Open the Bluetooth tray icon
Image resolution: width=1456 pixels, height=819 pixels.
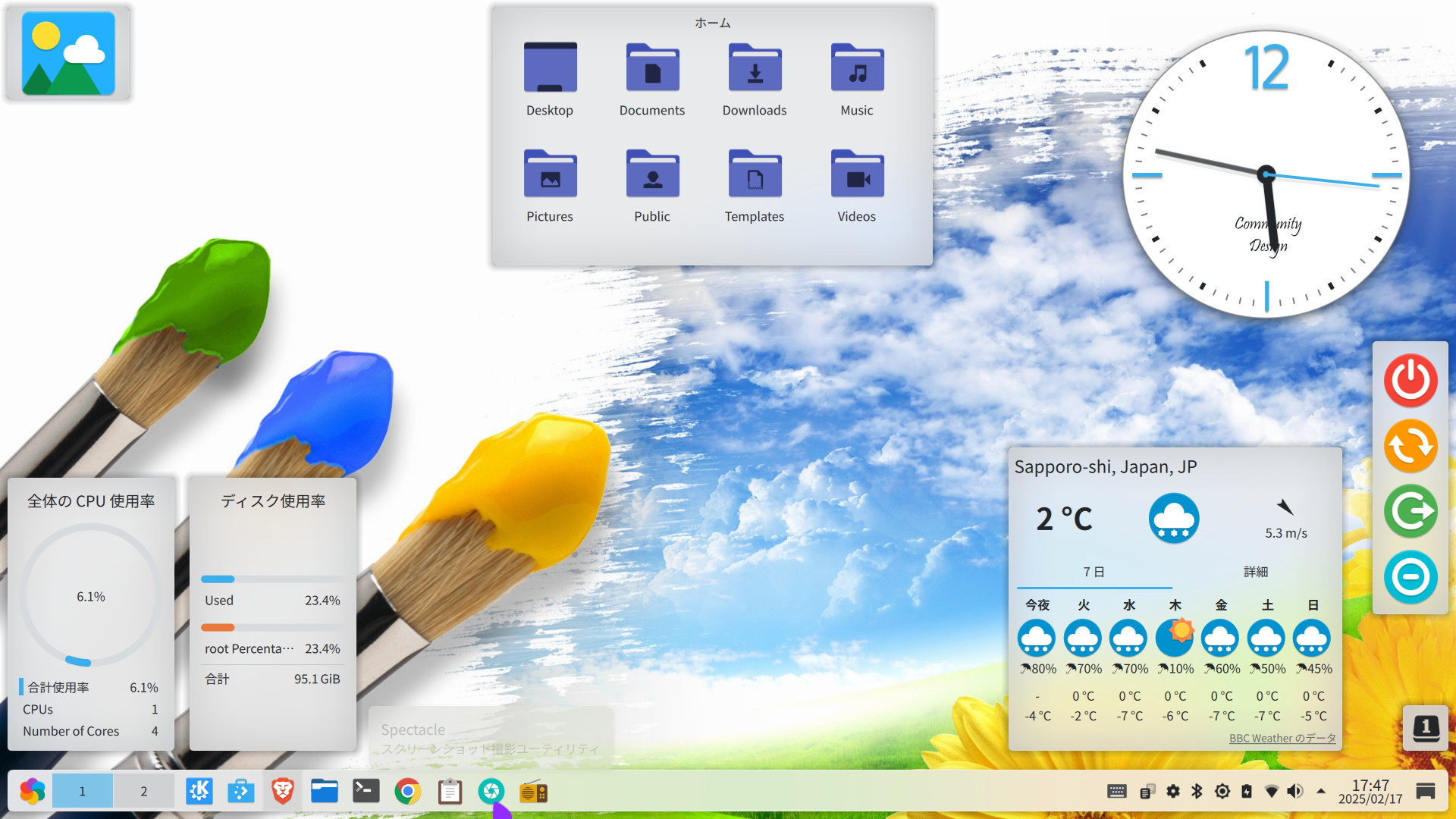tap(1197, 792)
